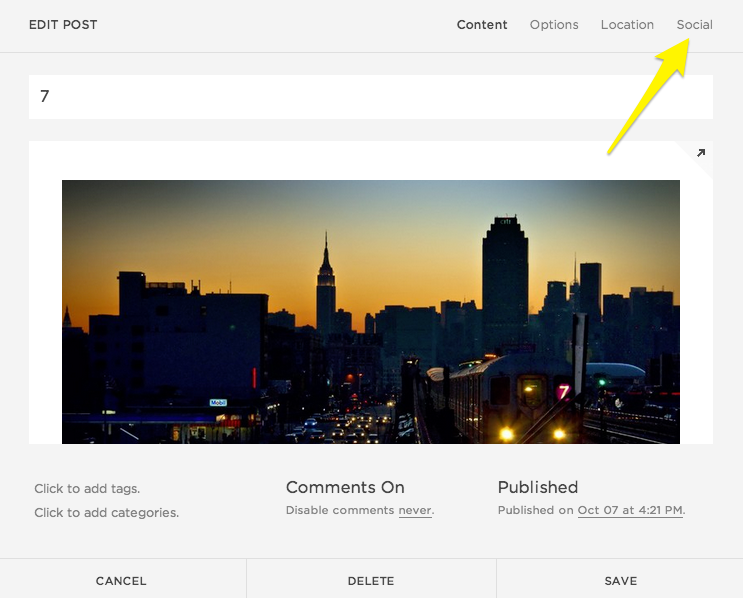The height and width of the screenshot is (598, 743).
Task: Click the white margin left of the image
Action: (45, 300)
